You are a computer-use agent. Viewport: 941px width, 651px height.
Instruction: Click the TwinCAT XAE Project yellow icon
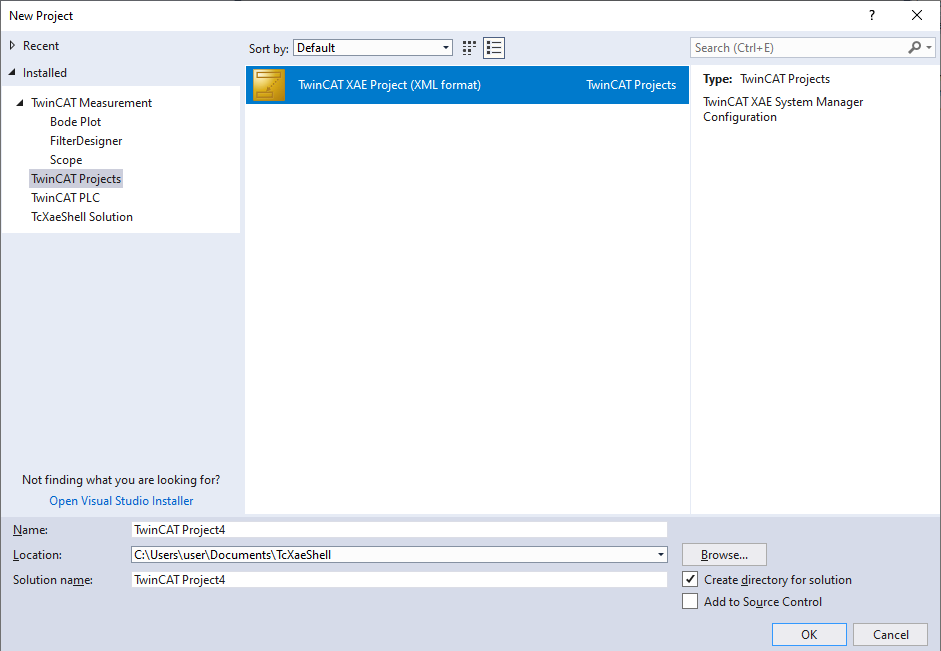point(269,85)
